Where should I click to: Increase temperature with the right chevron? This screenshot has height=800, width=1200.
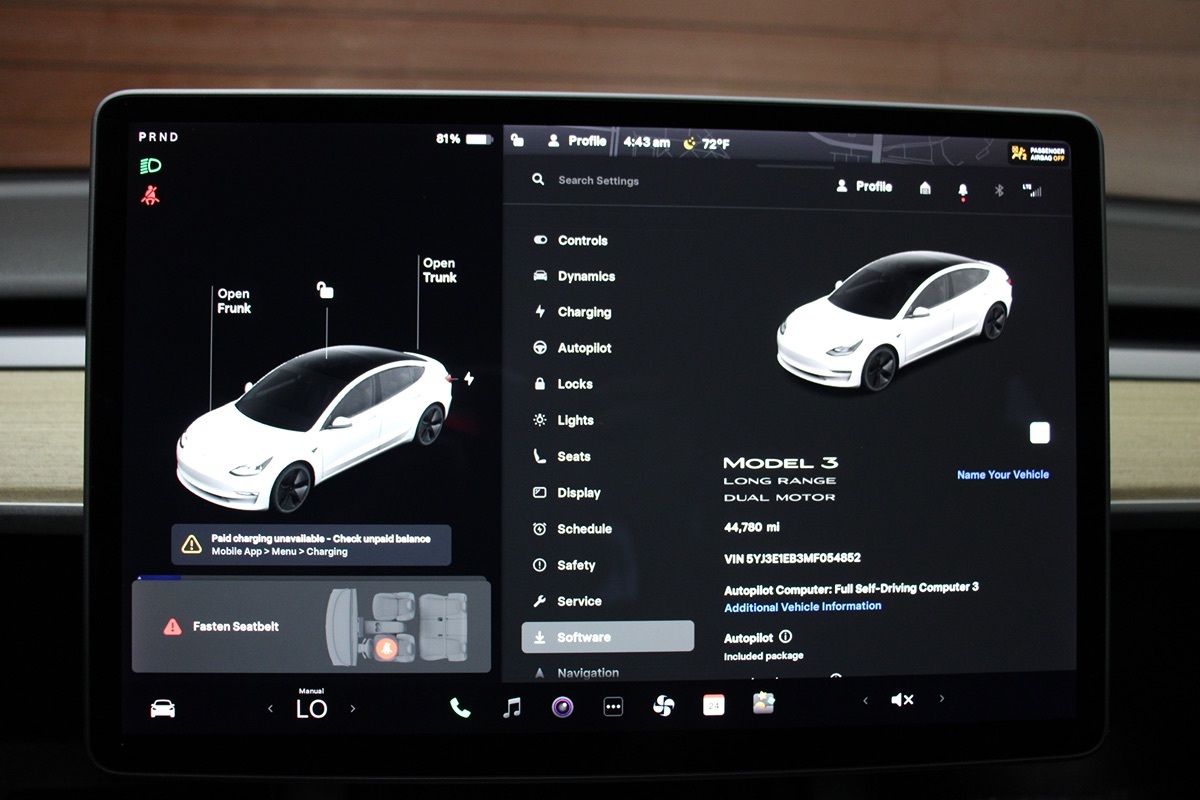(x=352, y=709)
